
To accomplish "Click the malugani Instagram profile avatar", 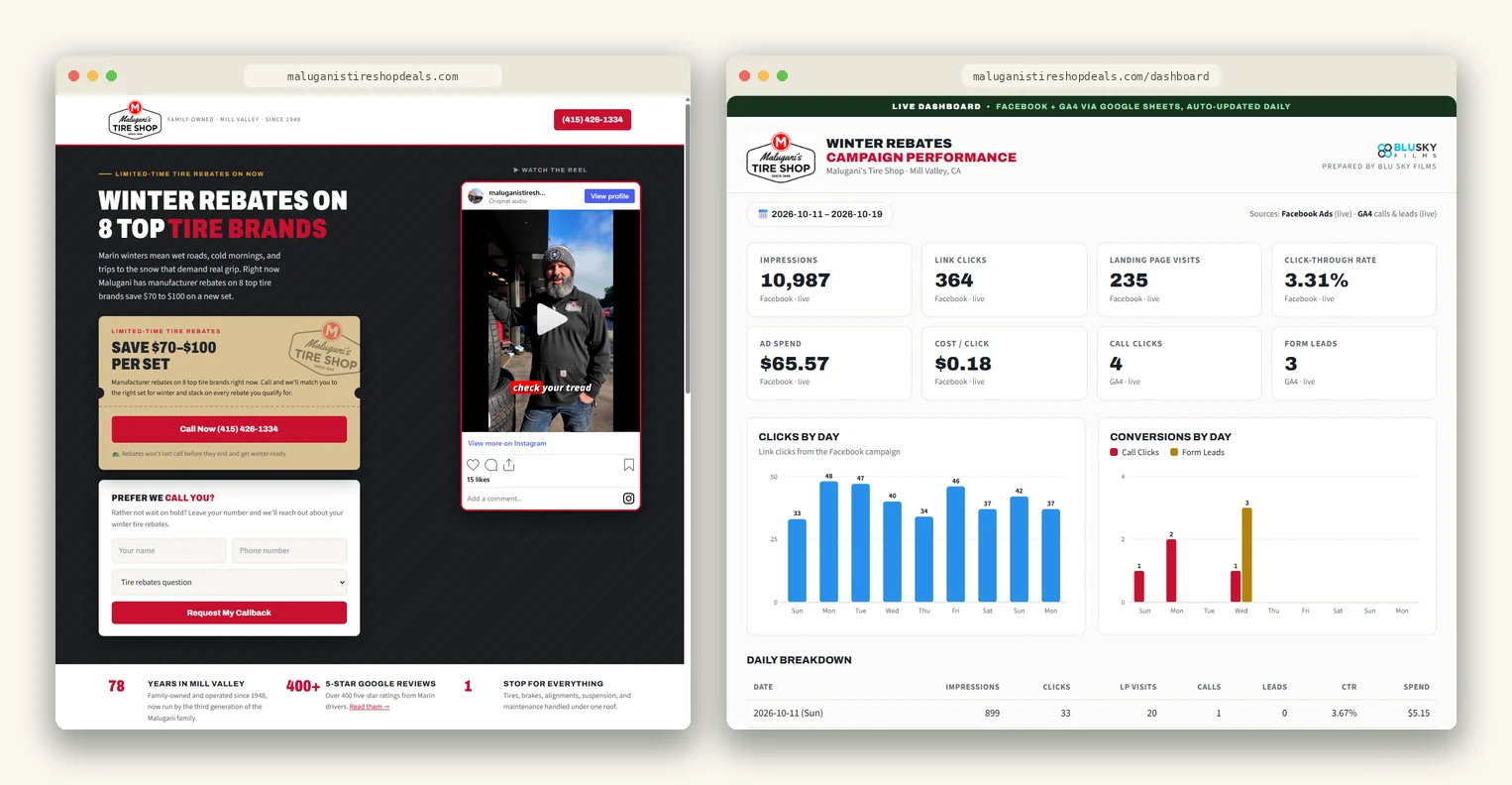I will coord(476,196).
